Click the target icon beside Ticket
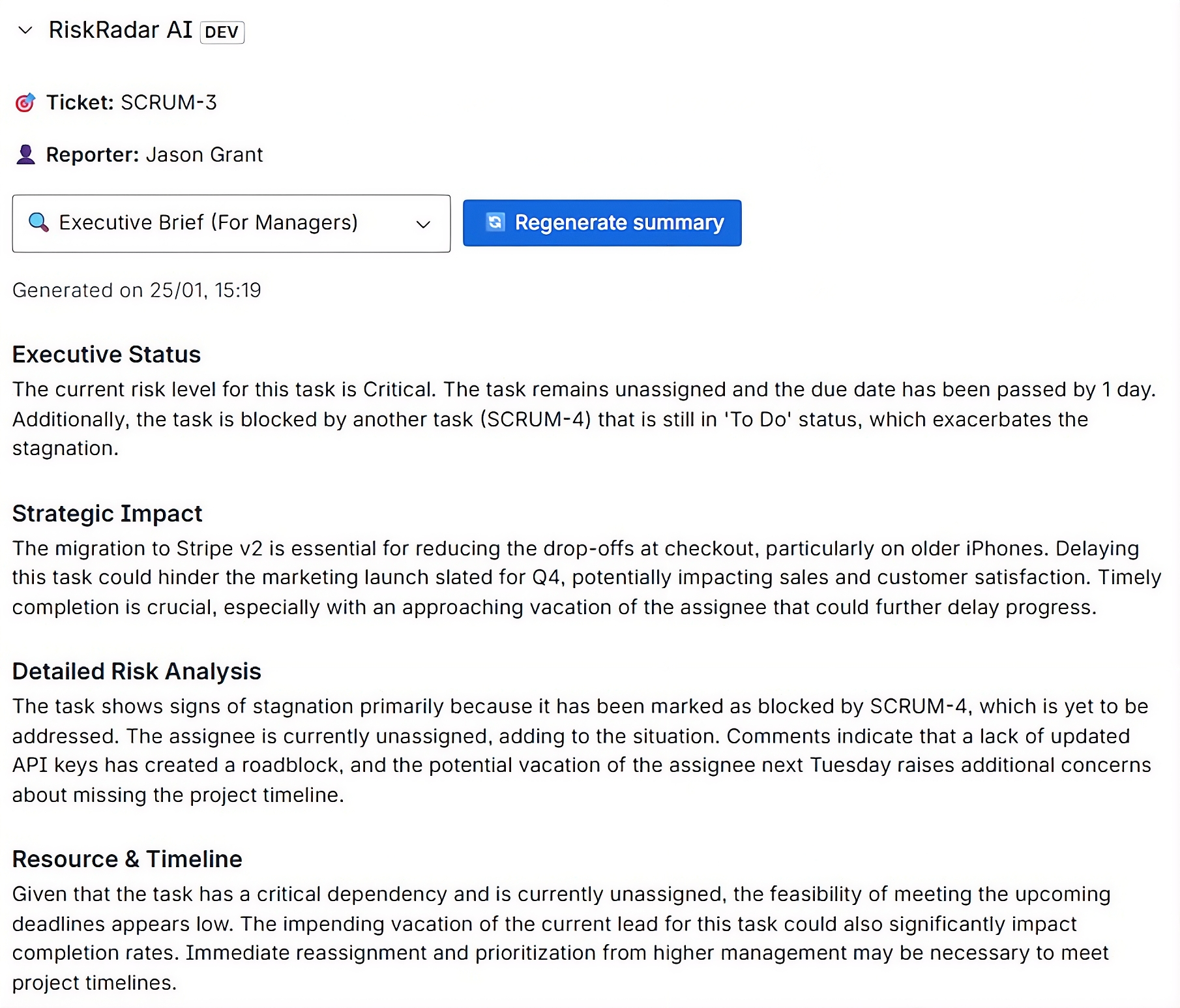 click(x=25, y=102)
